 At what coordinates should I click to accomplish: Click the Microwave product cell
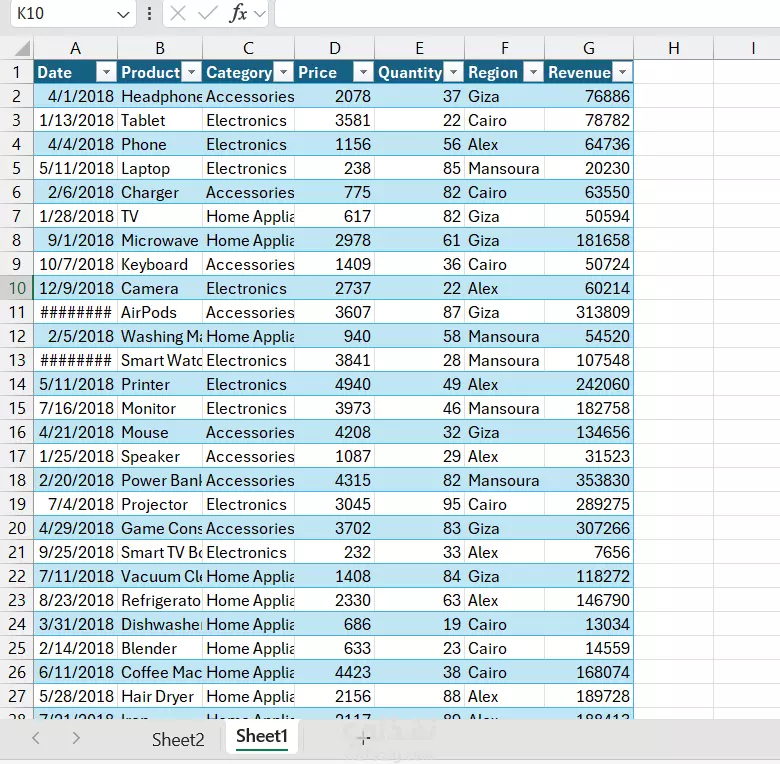point(160,240)
